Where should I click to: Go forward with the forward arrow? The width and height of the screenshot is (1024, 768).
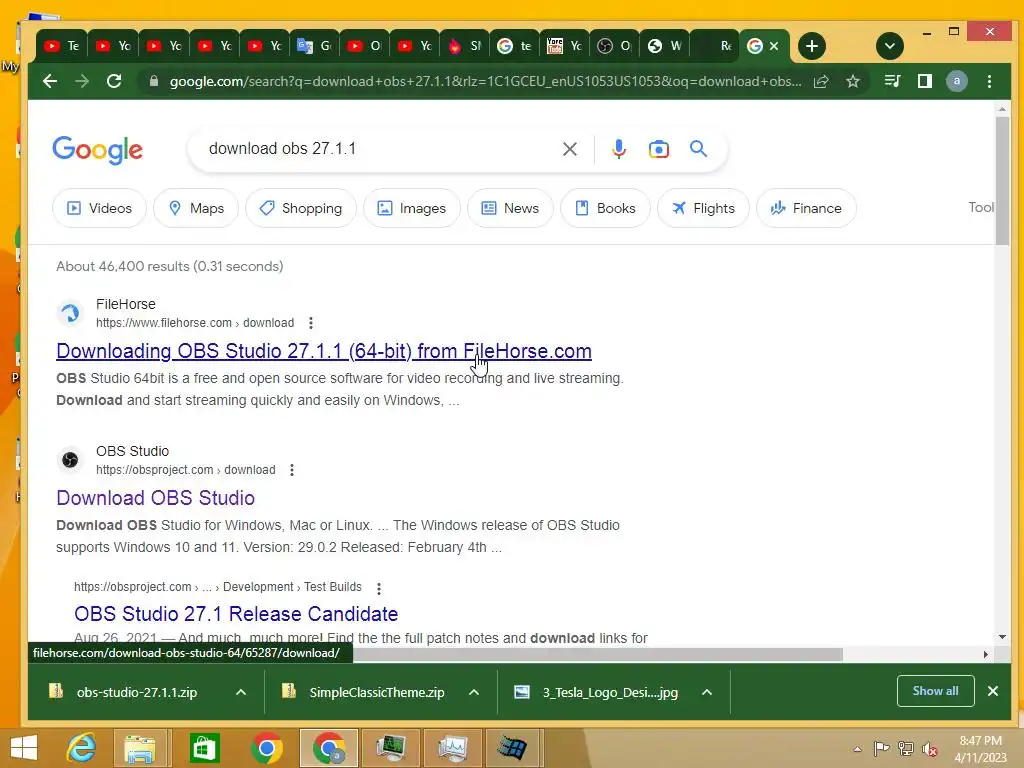(82, 81)
